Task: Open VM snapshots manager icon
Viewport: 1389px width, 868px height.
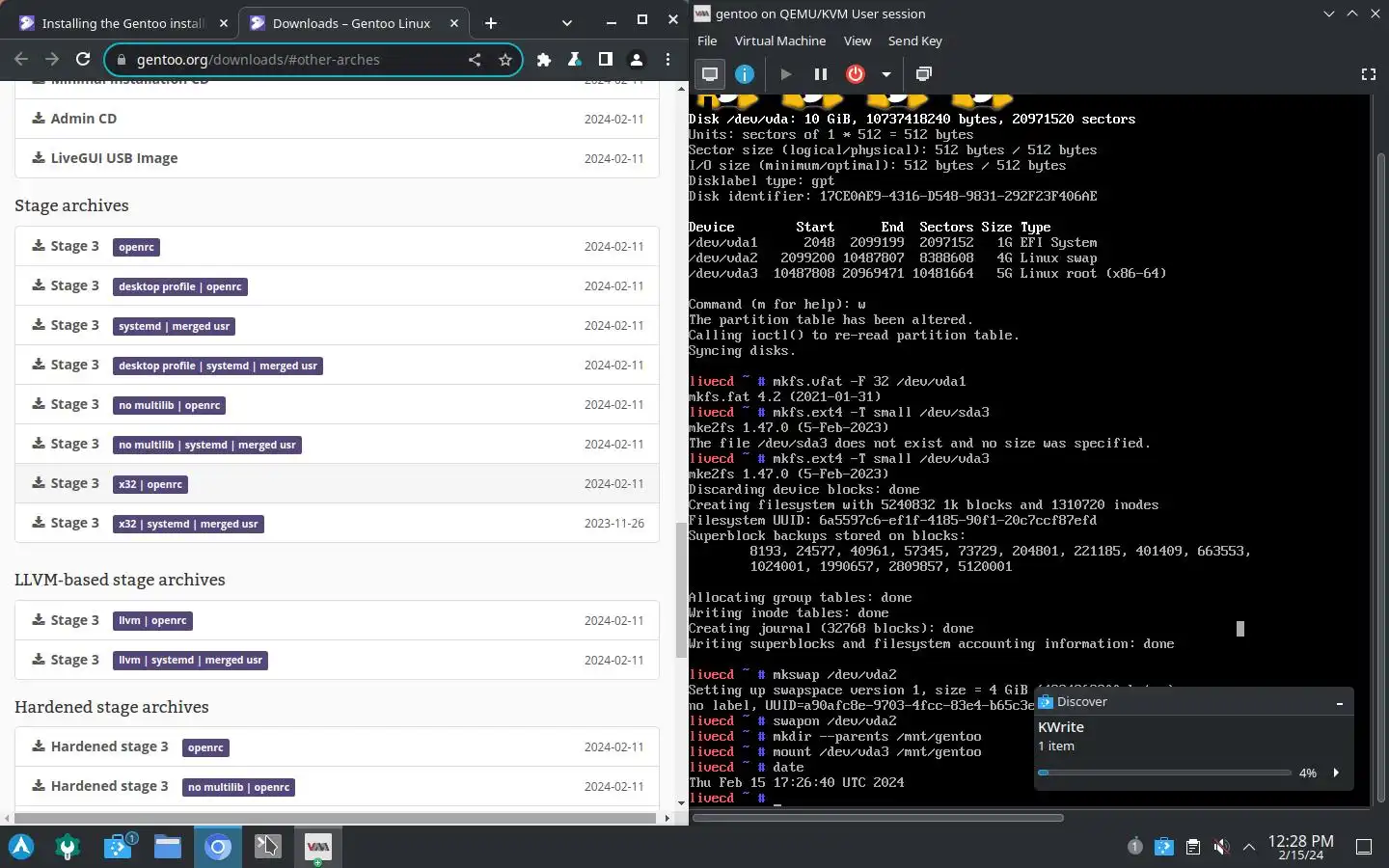Action: point(924,74)
